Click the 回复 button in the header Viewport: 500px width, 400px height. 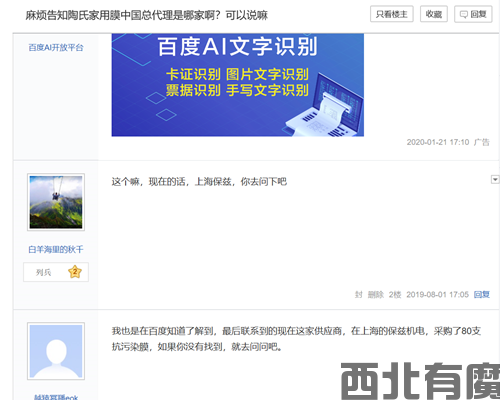pyautogui.click(x=473, y=14)
